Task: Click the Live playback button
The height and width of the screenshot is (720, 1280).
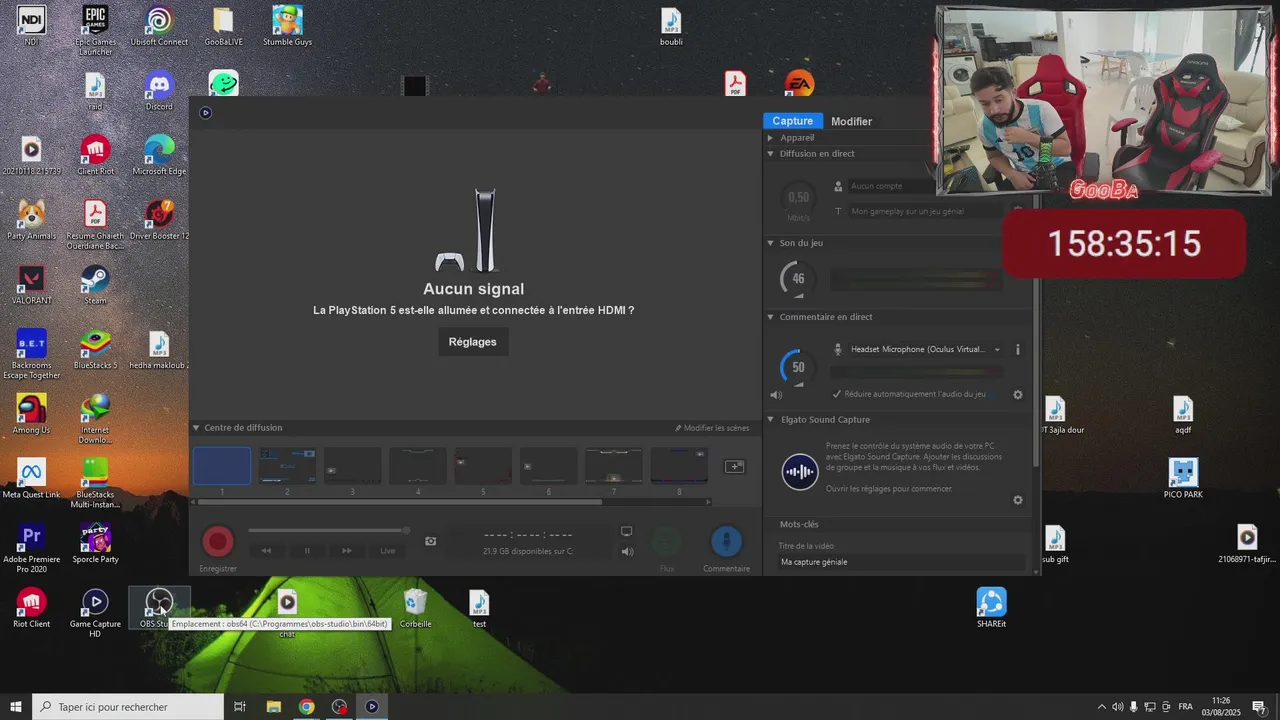Action: (x=387, y=551)
